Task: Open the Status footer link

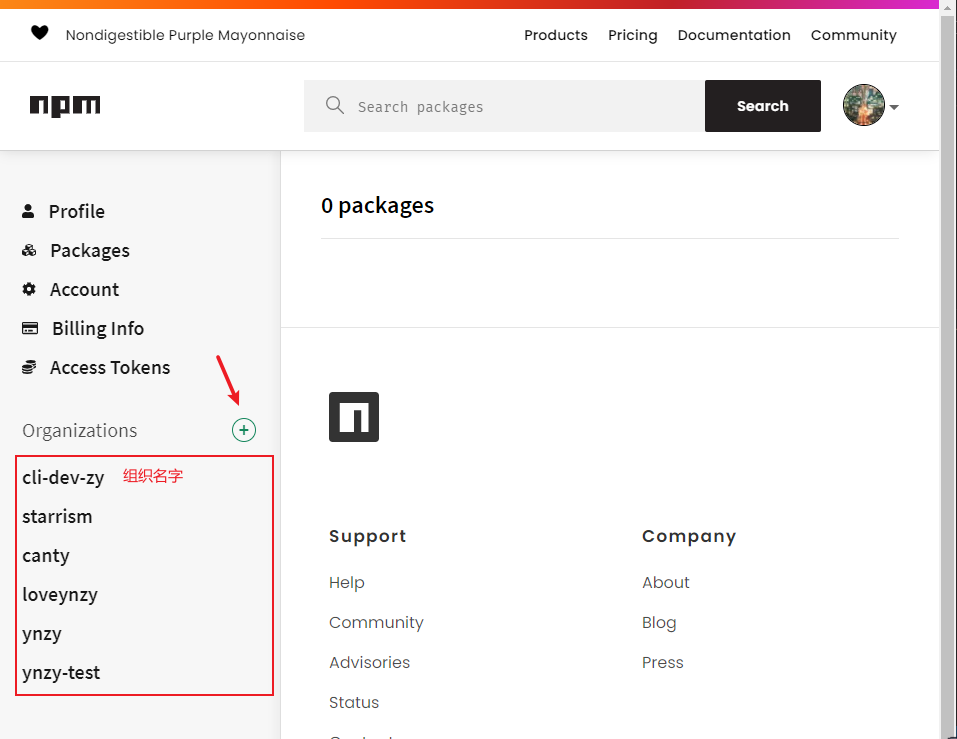Action: point(354,702)
